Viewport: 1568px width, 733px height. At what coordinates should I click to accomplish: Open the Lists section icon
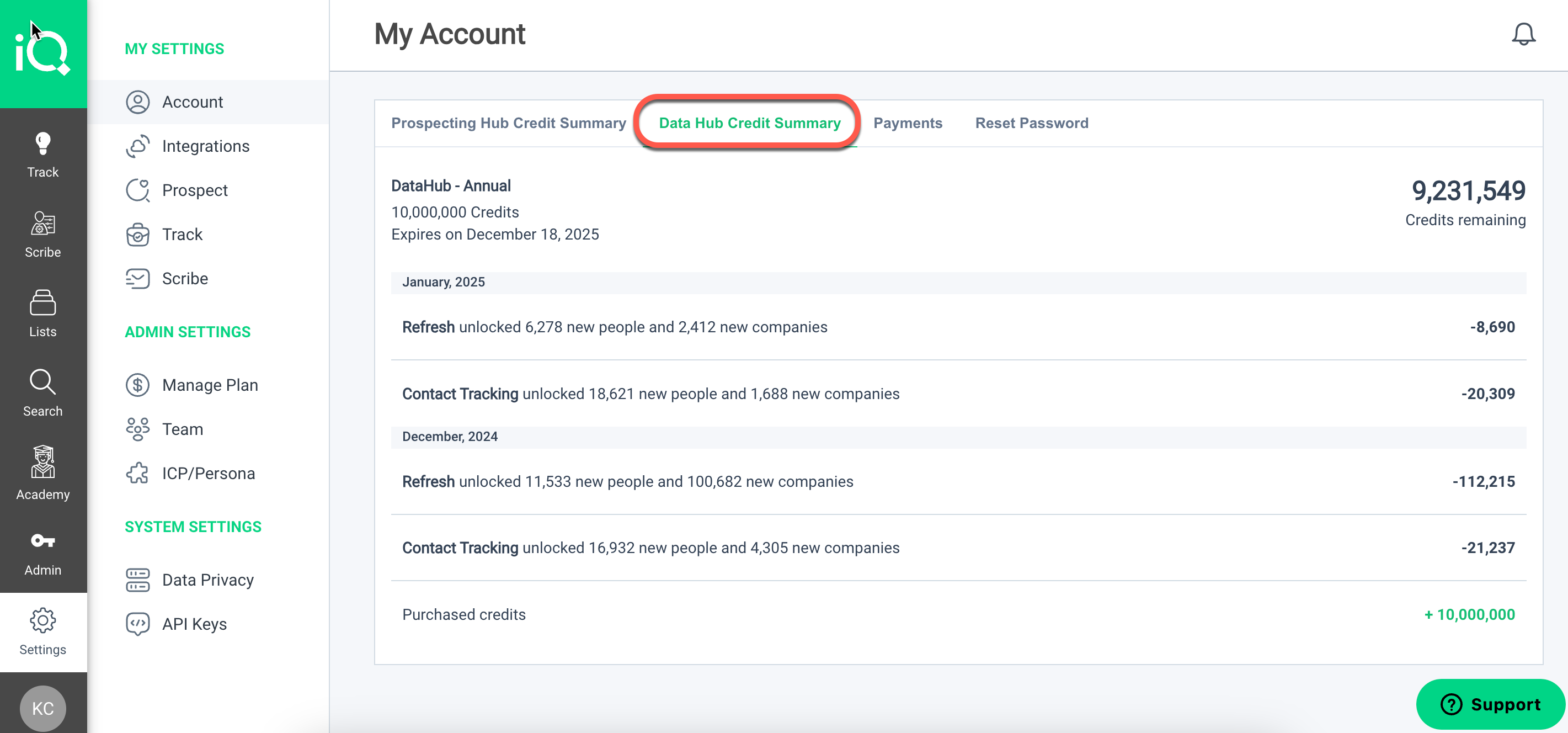pos(42,314)
